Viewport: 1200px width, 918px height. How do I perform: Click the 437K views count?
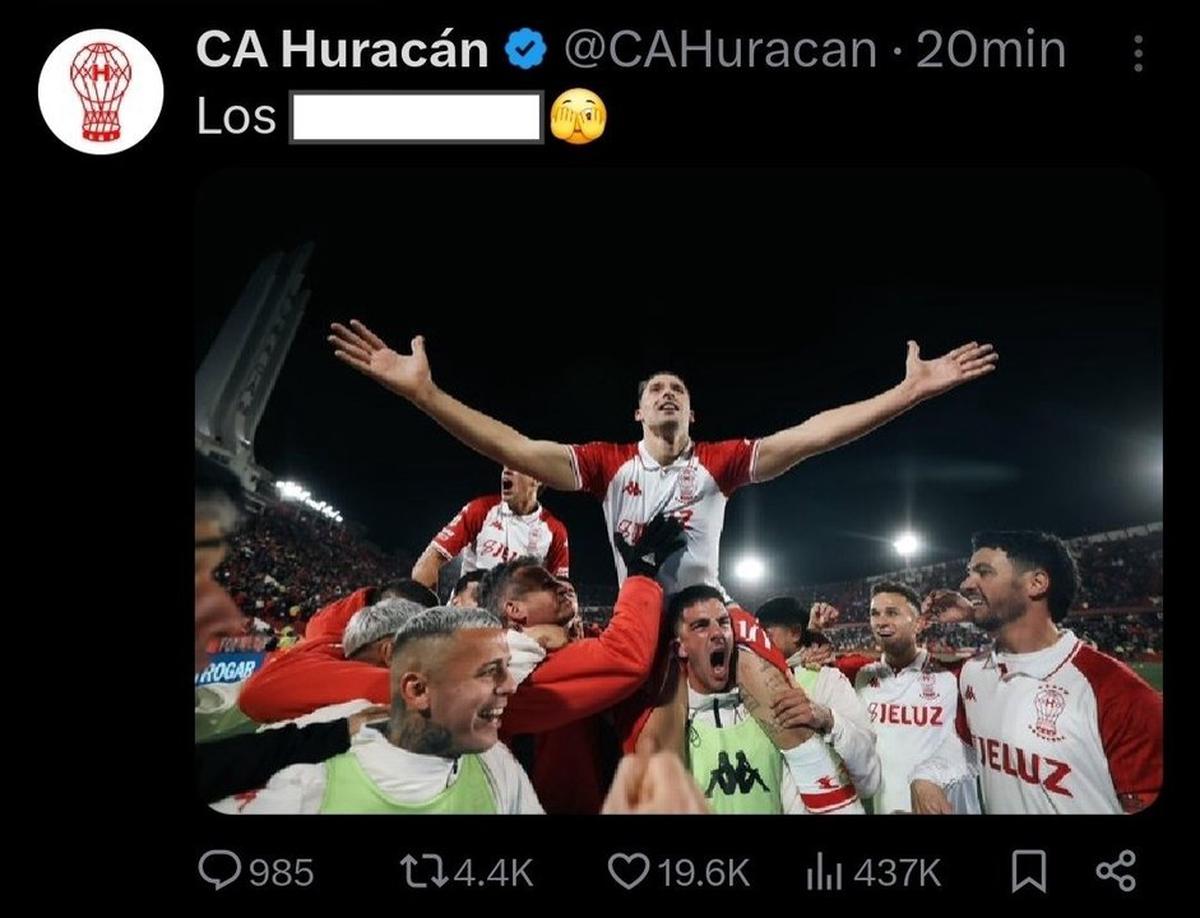click(897, 873)
